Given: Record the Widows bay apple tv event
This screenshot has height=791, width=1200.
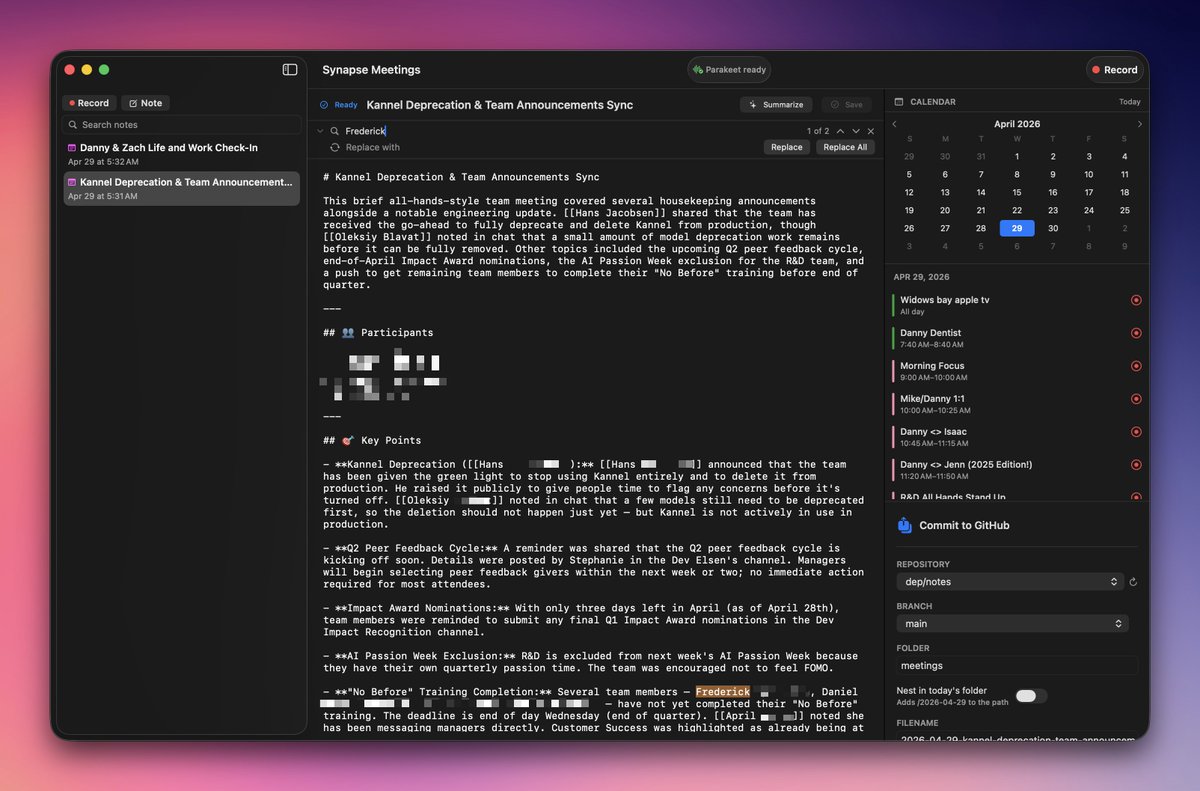Looking at the screenshot, I should click(1136, 300).
